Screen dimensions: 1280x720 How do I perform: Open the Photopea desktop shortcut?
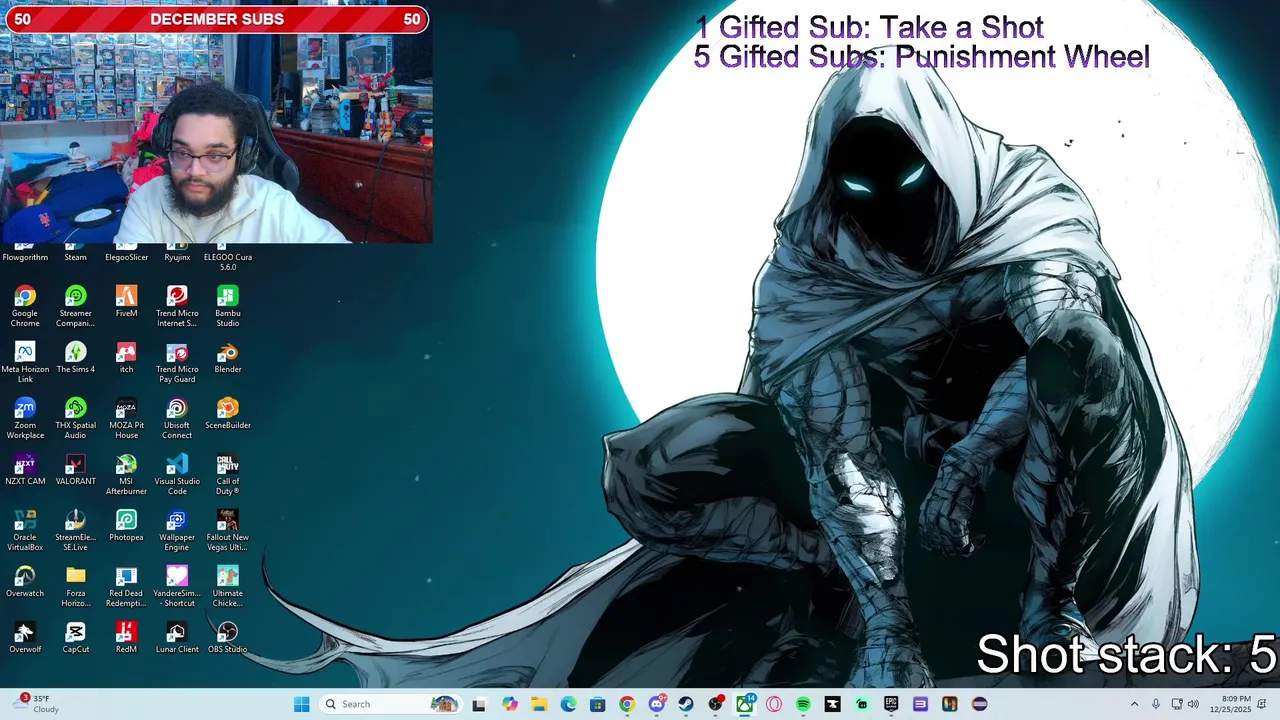(126, 526)
